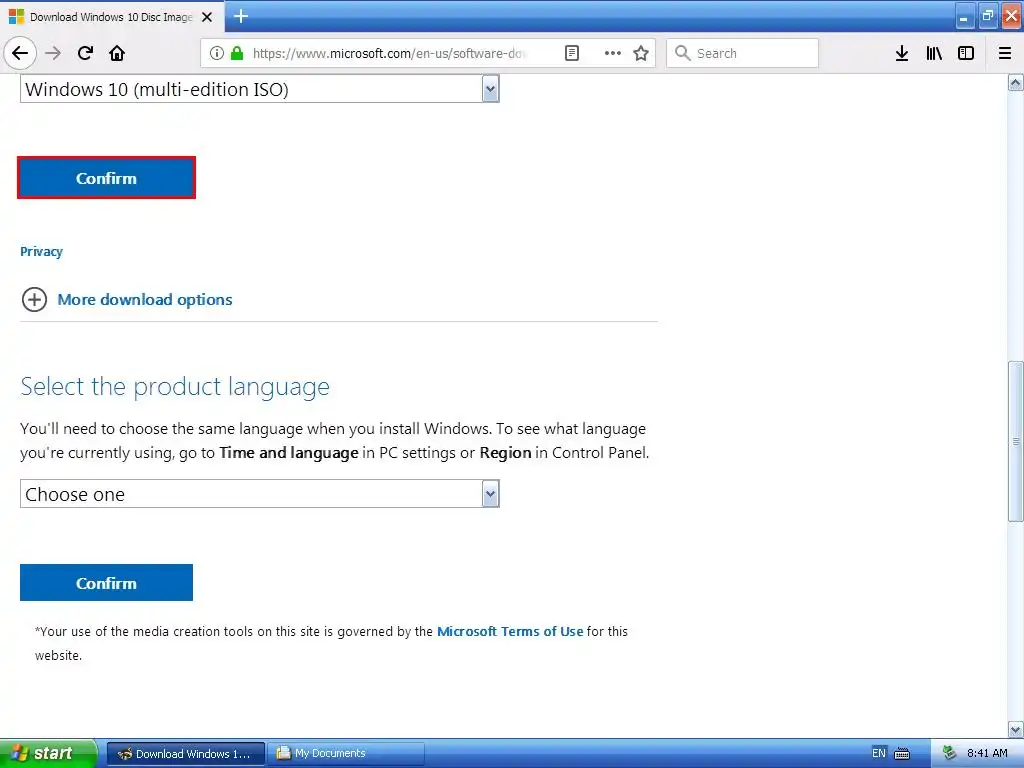Click the scrollbar down arrow
This screenshot has height=768, width=1024.
pos(1015,729)
